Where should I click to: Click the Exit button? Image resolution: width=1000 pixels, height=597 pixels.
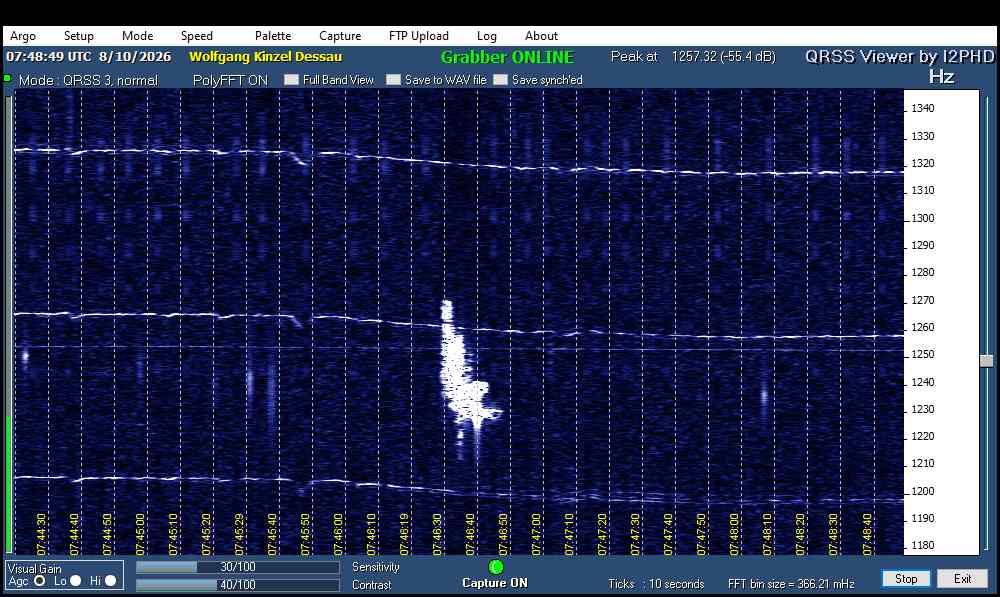point(962,579)
